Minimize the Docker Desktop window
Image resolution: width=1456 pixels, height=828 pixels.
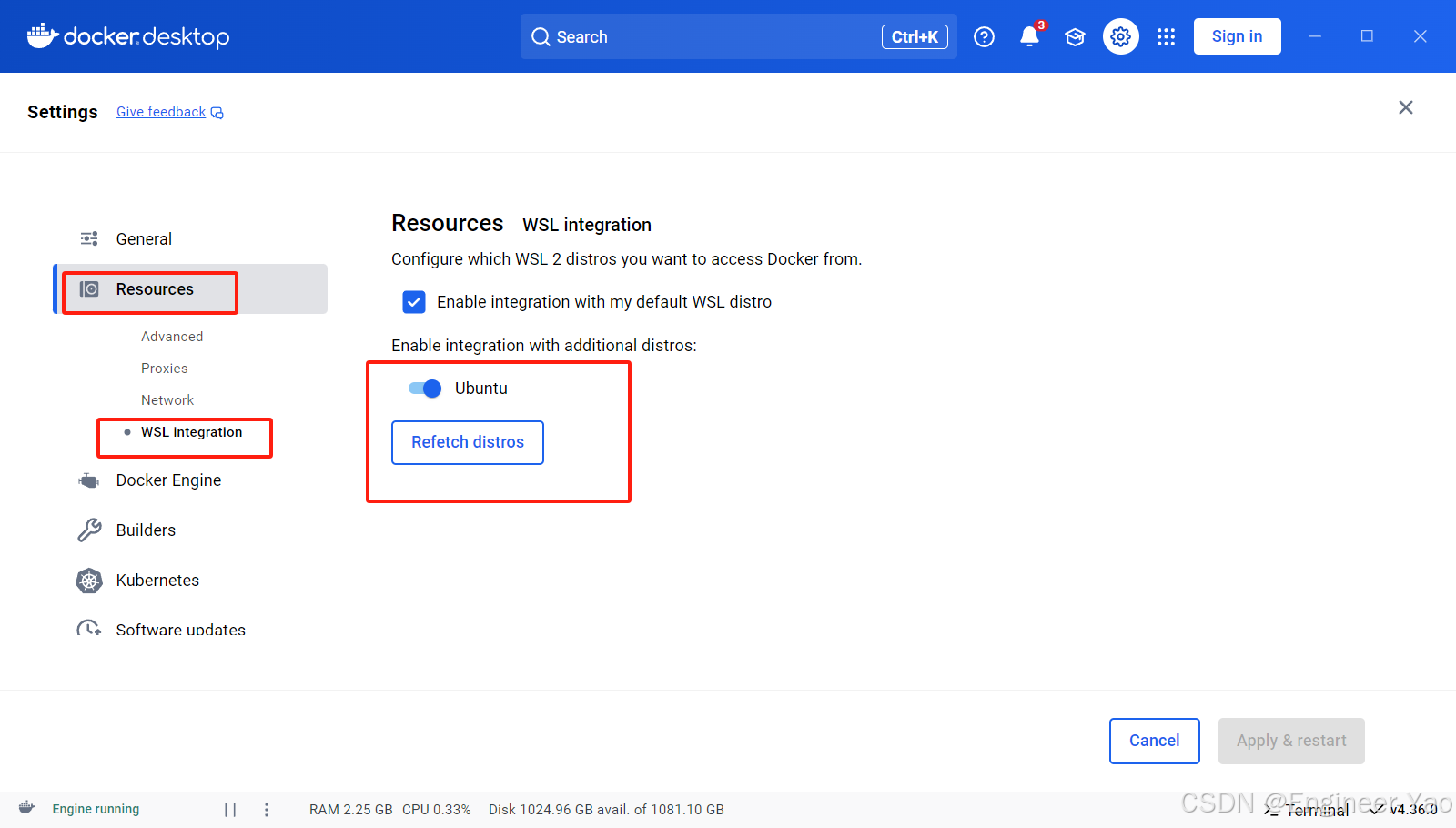coord(1315,36)
